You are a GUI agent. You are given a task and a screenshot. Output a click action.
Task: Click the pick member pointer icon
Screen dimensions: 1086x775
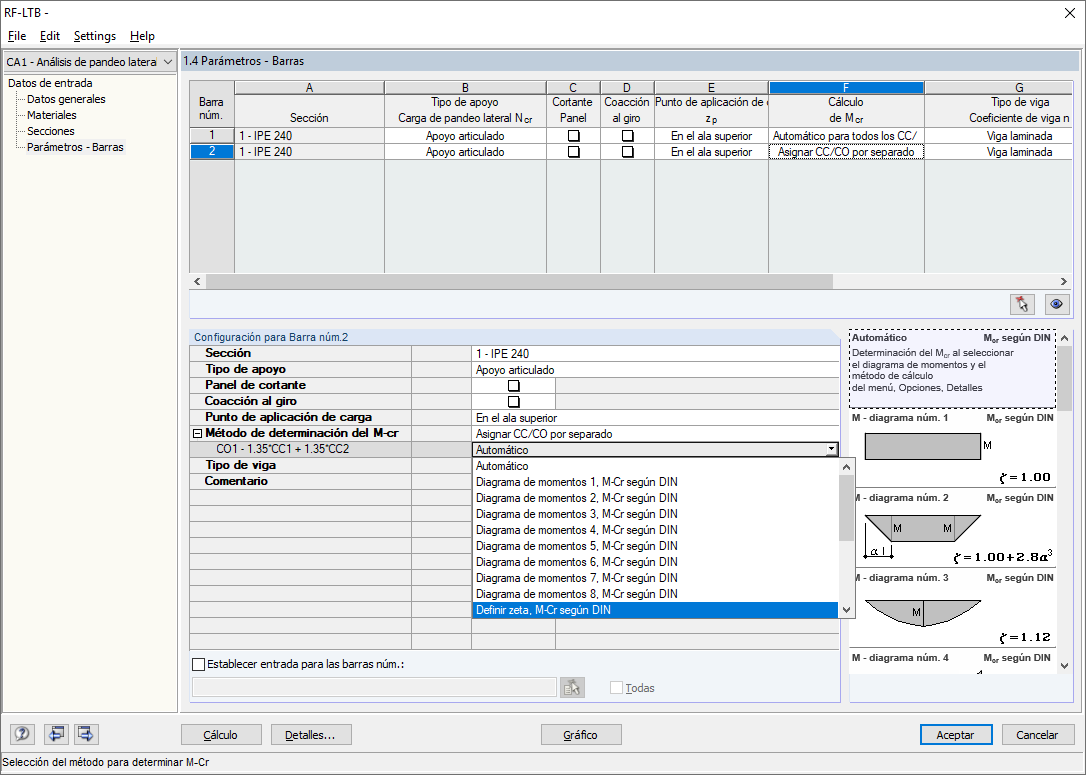point(1022,304)
